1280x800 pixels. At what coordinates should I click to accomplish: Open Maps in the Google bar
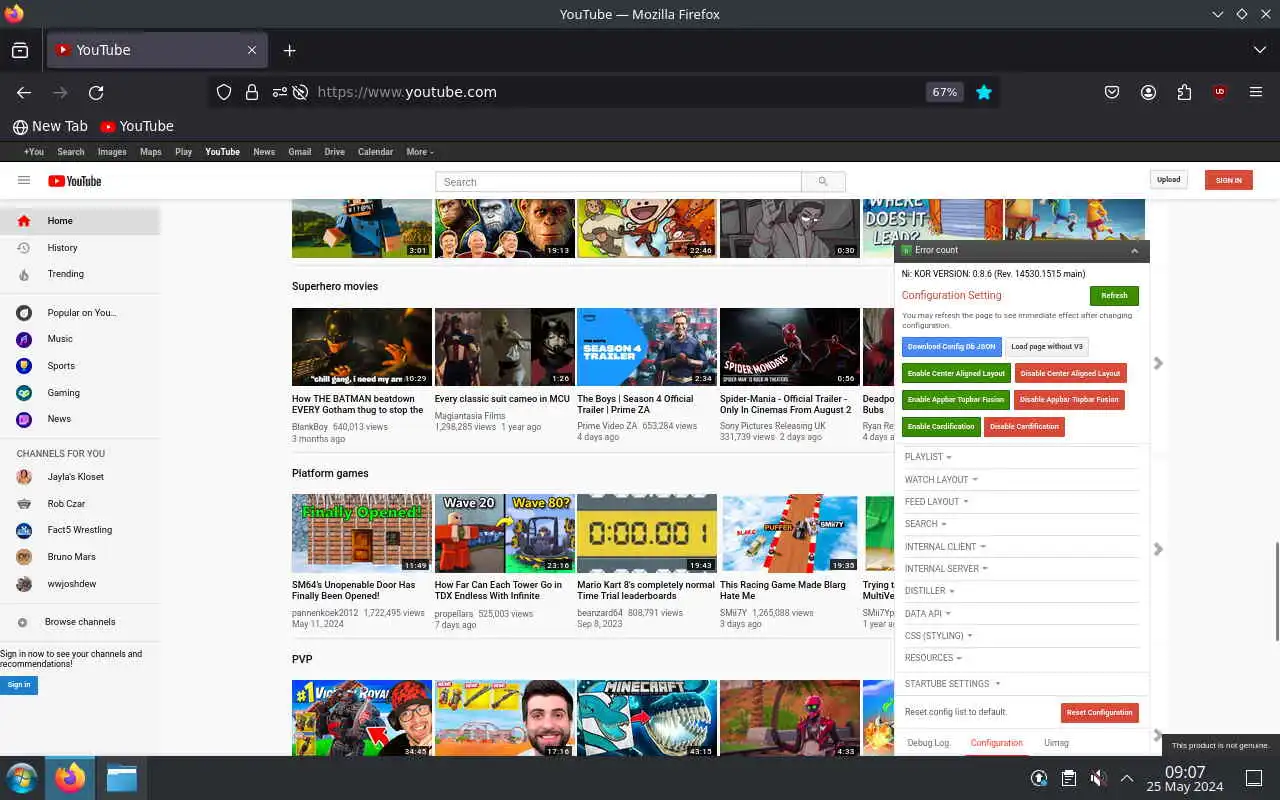[151, 152]
